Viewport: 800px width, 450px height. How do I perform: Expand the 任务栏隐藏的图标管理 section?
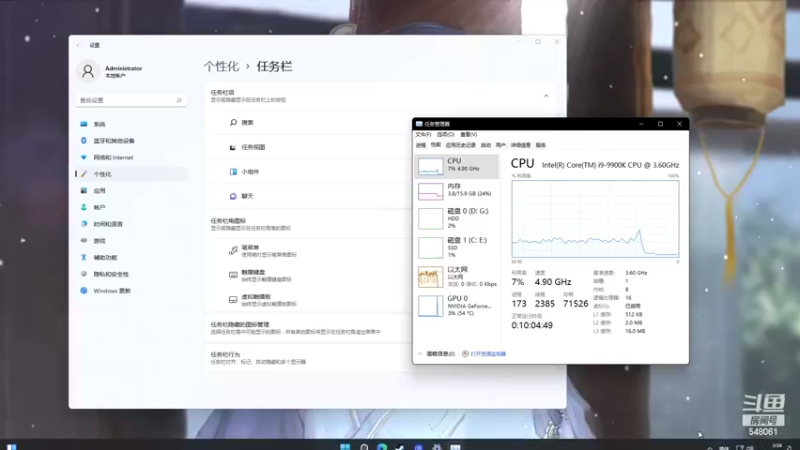(x=309, y=328)
